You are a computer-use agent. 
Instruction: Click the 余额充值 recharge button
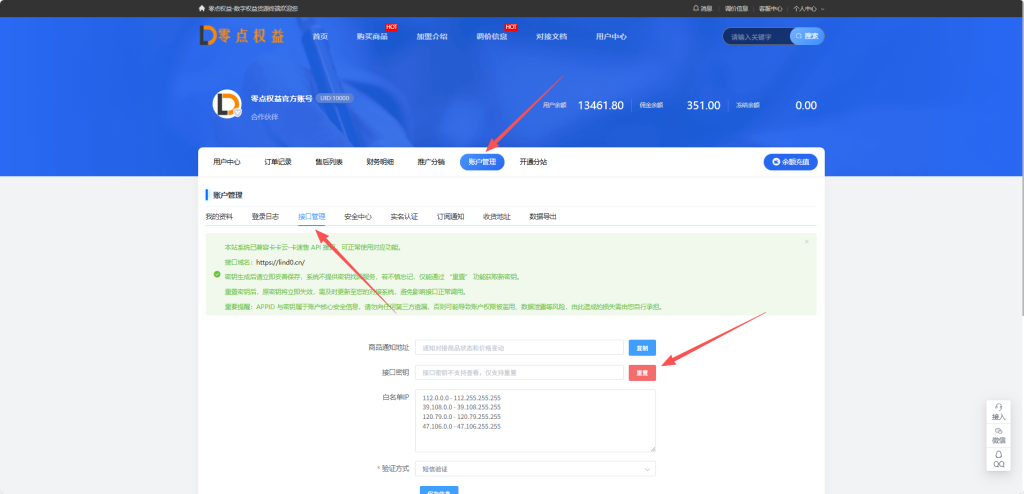790,162
